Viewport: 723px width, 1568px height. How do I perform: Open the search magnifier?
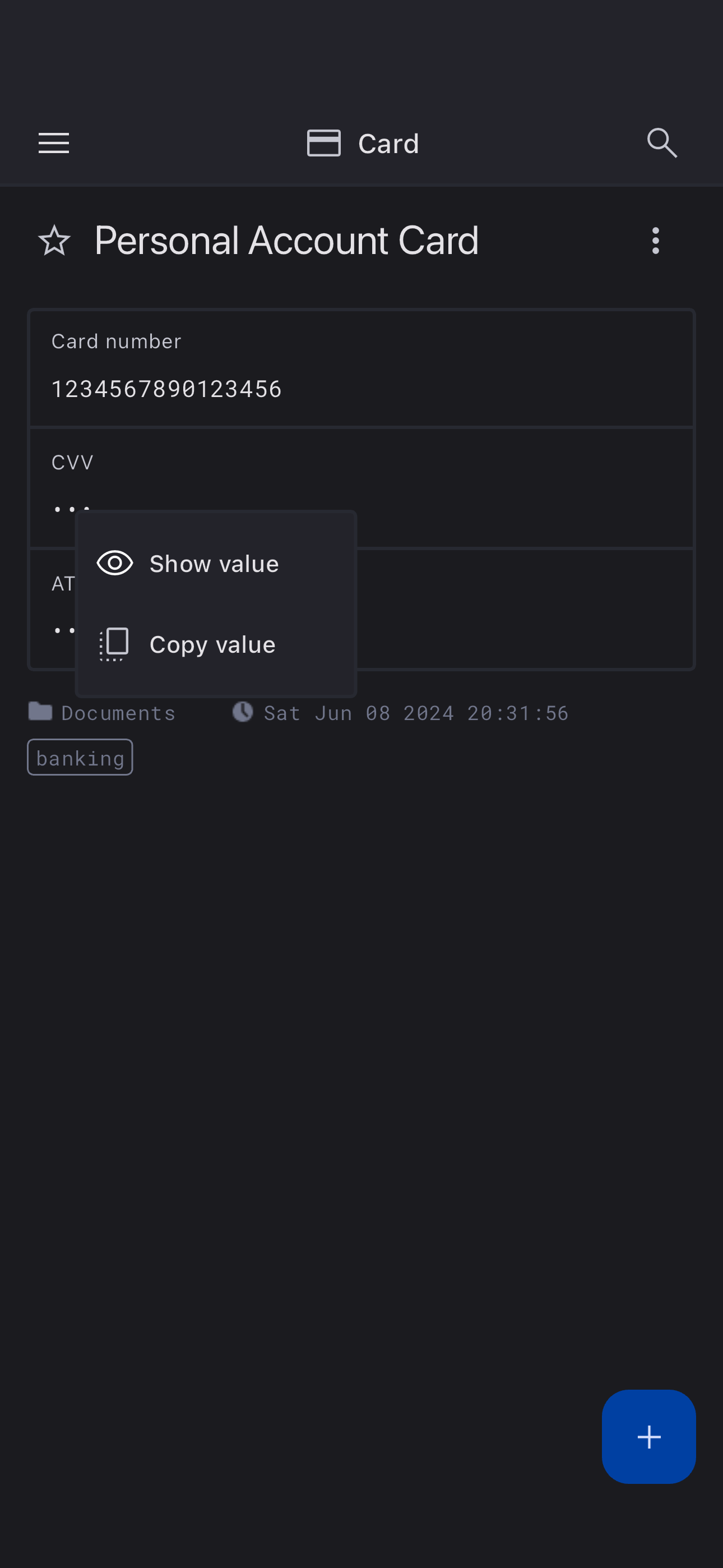click(x=661, y=143)
